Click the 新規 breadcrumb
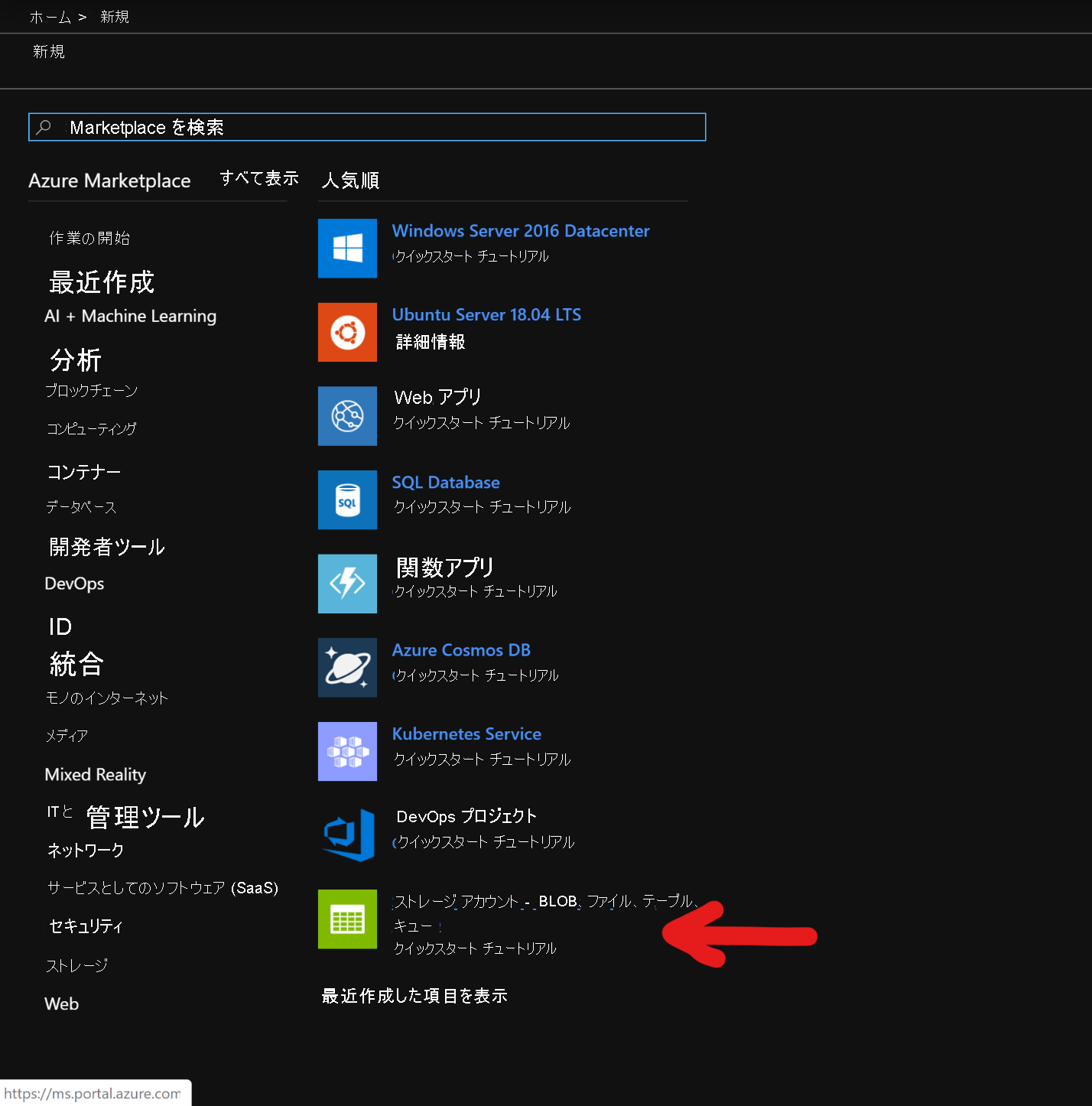Image resolution: width=1092 pixels, height=1106 pixels. (115, 17)
